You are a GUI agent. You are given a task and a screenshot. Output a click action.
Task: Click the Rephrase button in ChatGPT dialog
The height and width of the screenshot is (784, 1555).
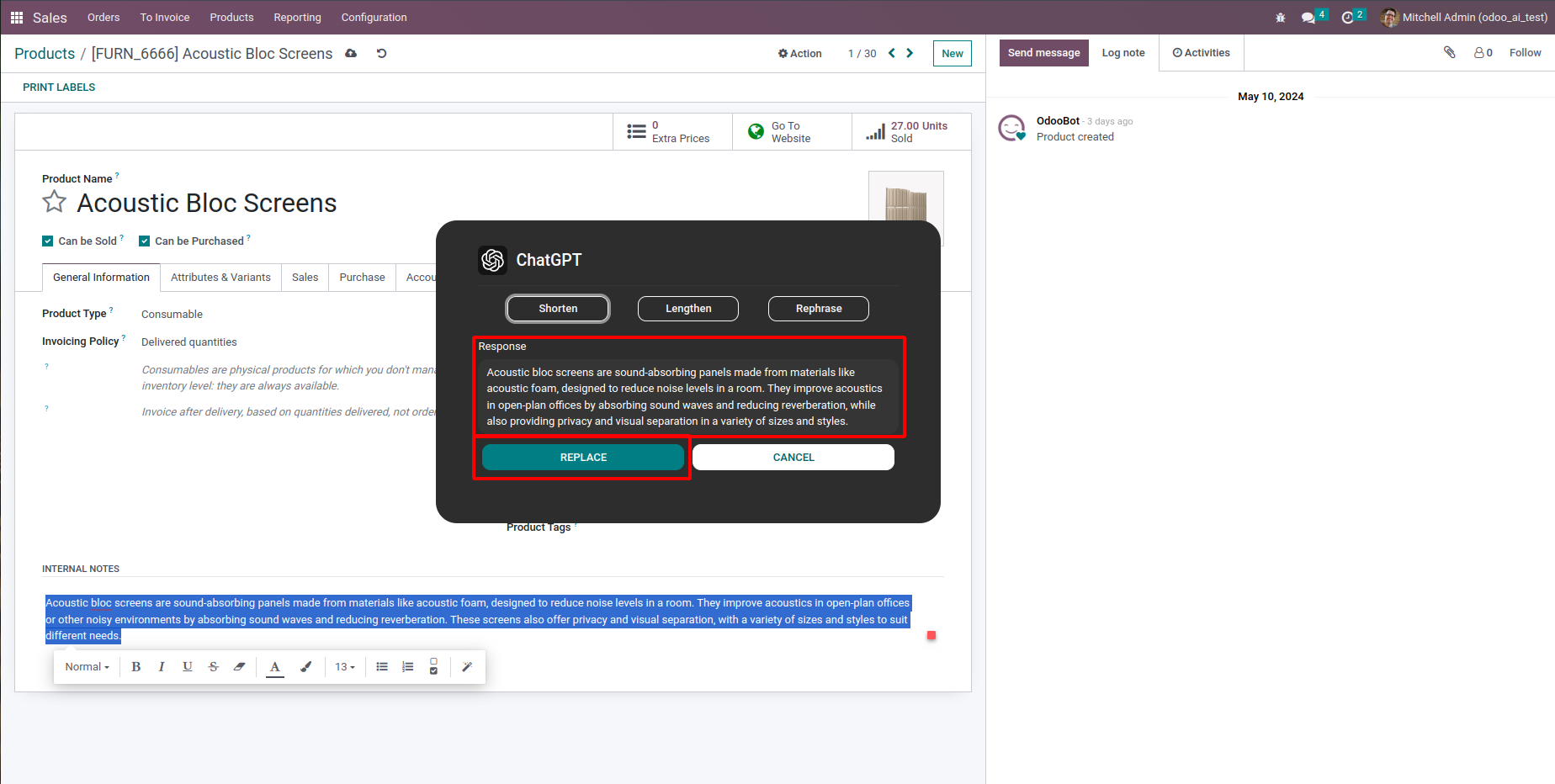coord(819,309)
